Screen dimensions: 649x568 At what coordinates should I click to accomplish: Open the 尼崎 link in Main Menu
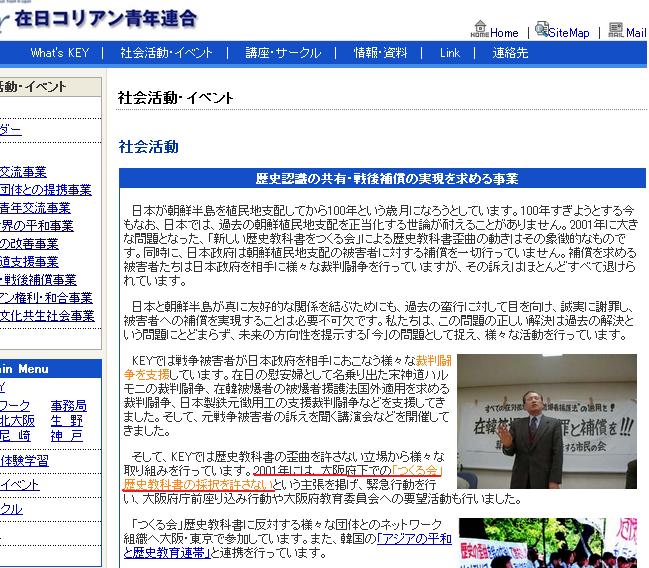click(15, 436)
